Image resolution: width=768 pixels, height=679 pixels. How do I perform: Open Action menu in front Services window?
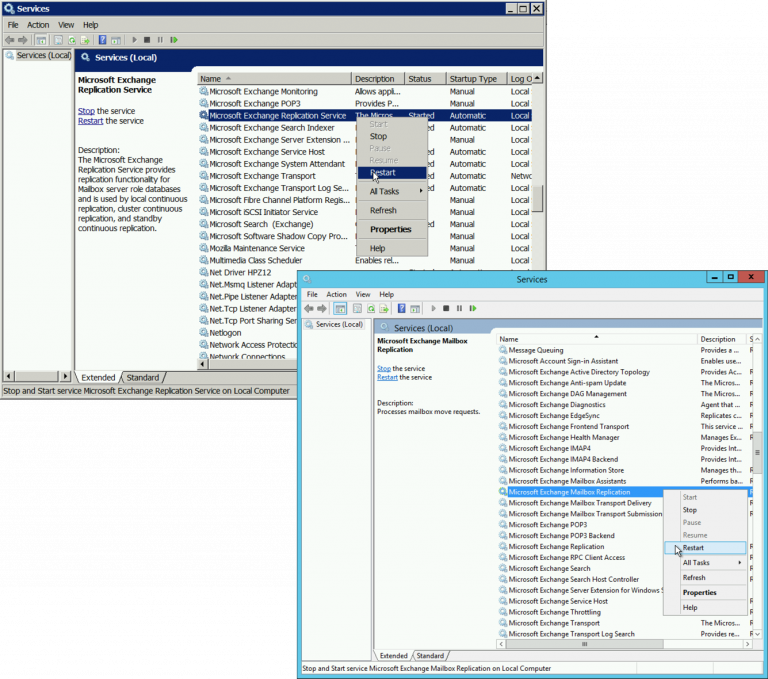[336, 294]
